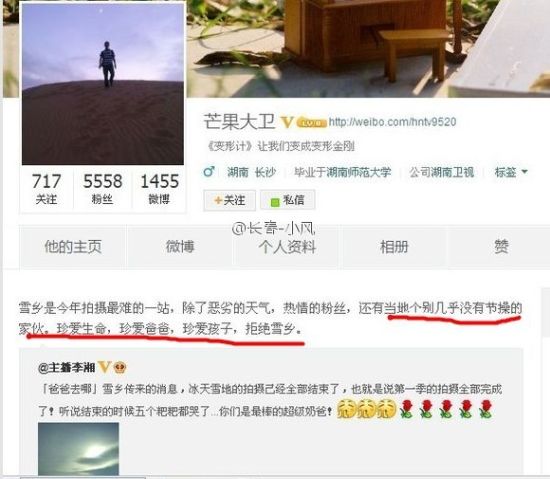Click the level badge beside the username
550x479 pixels.
pos(311,122)
